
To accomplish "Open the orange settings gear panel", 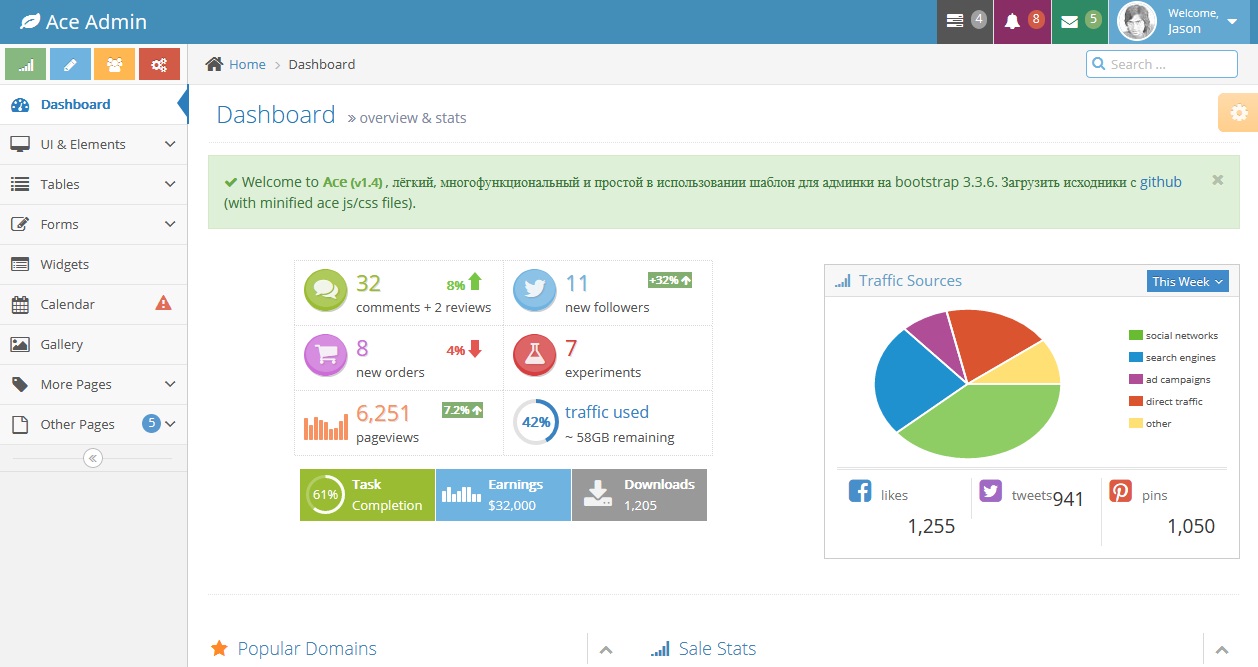I will 1238,113.
